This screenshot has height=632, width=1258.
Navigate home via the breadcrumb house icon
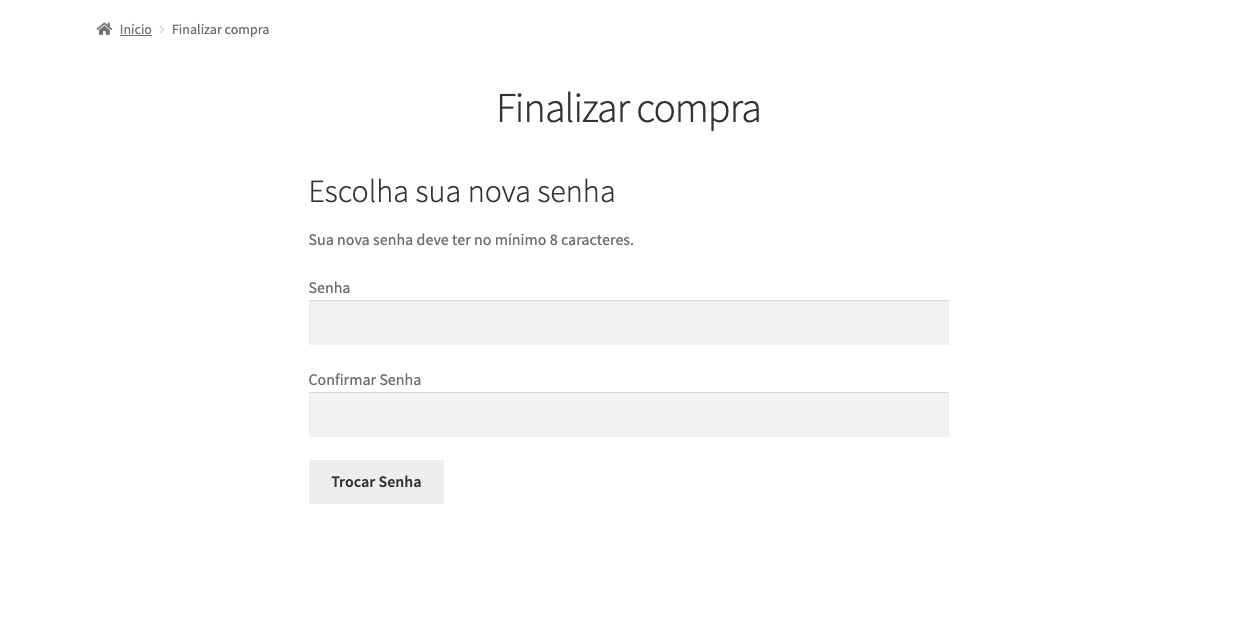(x=103, y=28)
